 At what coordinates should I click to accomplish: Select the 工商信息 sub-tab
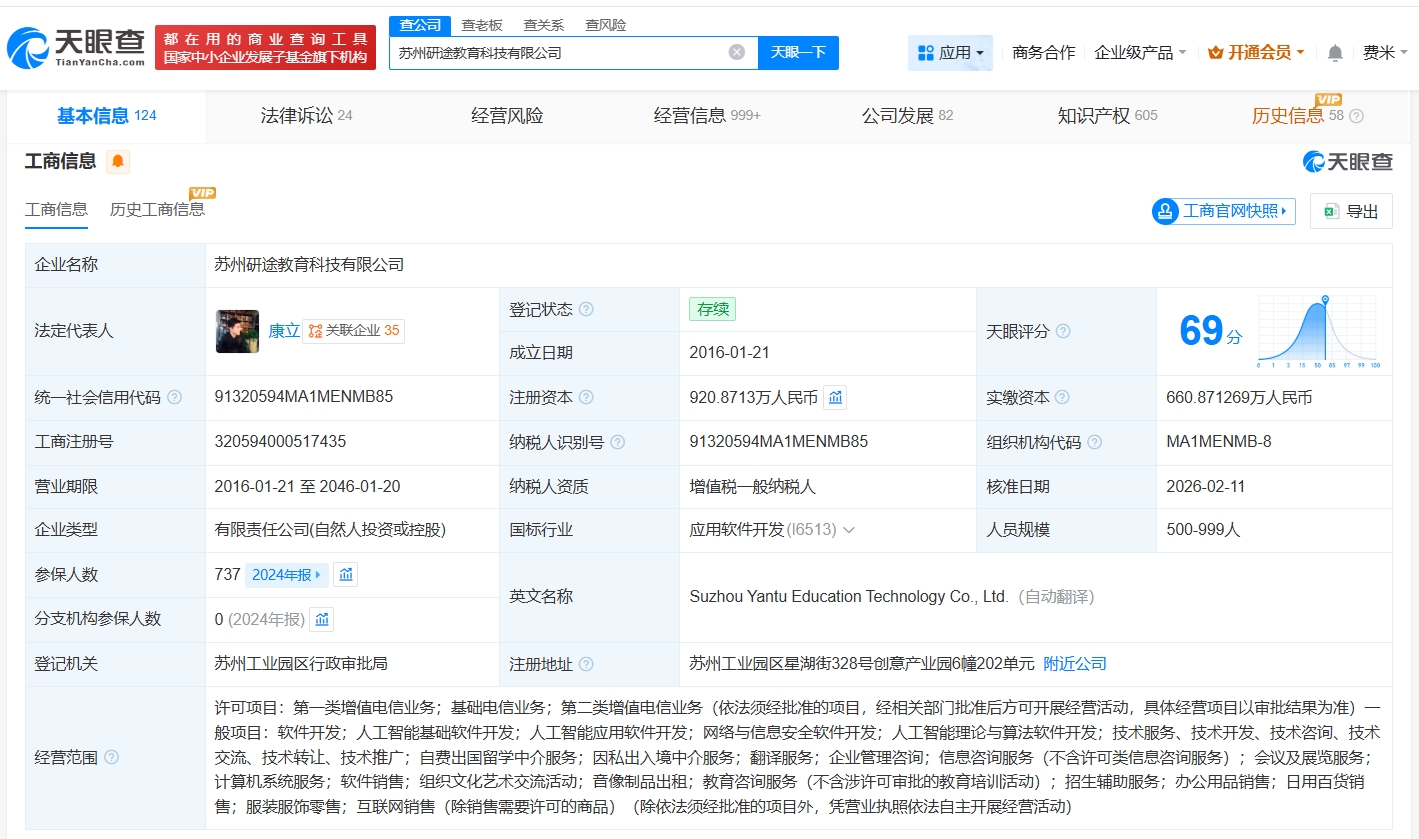pos(56,209)
